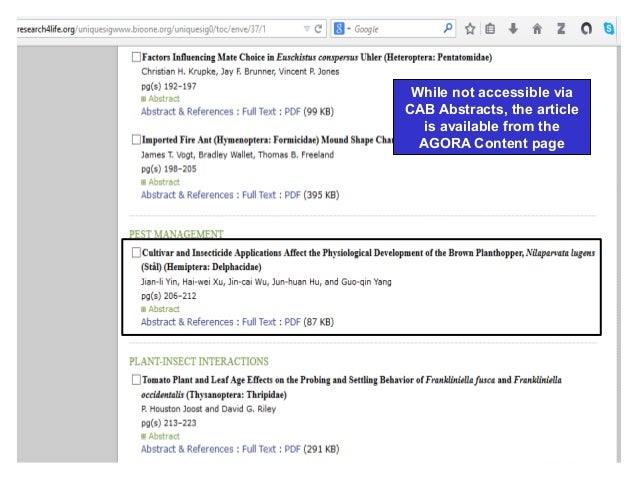Click the Google search engine icon

(339, 28)
